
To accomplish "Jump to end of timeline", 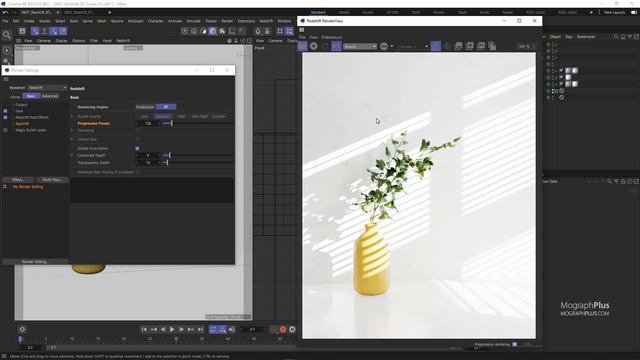I will pyautogui.click(x=200, y=329).
